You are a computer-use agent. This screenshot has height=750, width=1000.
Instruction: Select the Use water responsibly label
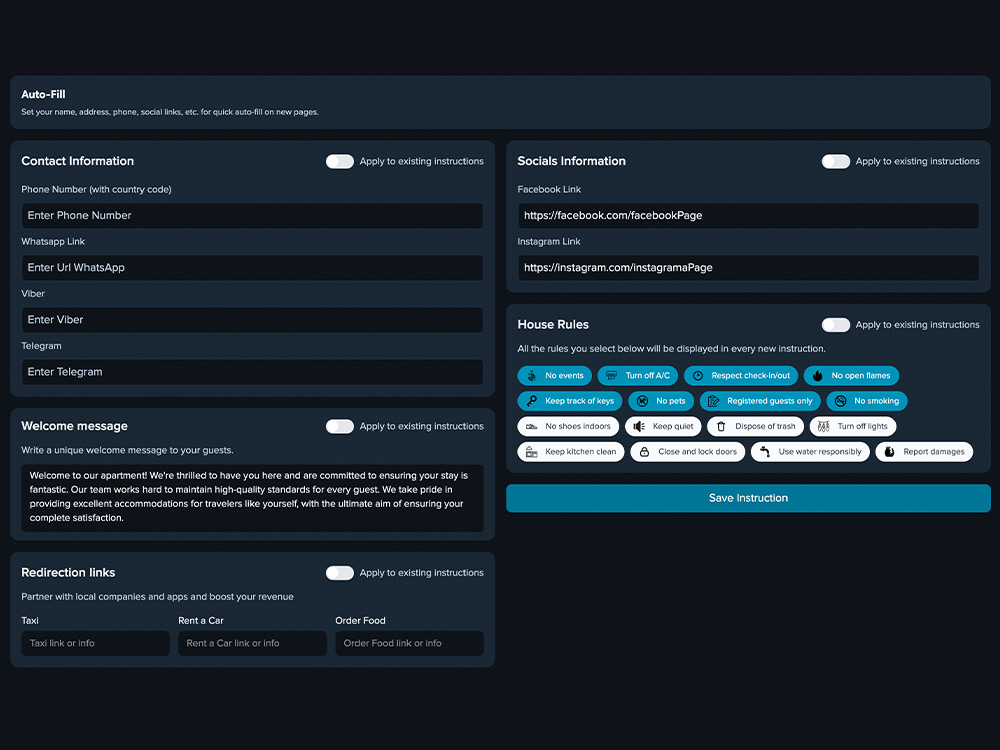(x=820, y=452)
